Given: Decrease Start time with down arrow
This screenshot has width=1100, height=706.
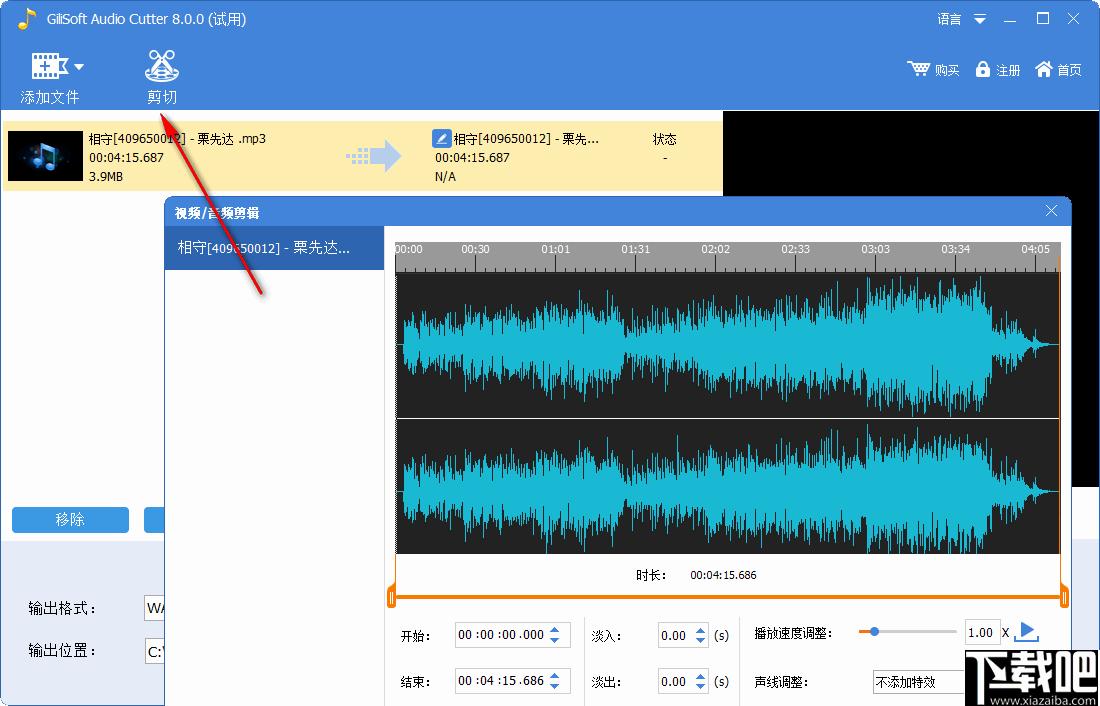Looking at the screenshot, I should tap(555, 640).
